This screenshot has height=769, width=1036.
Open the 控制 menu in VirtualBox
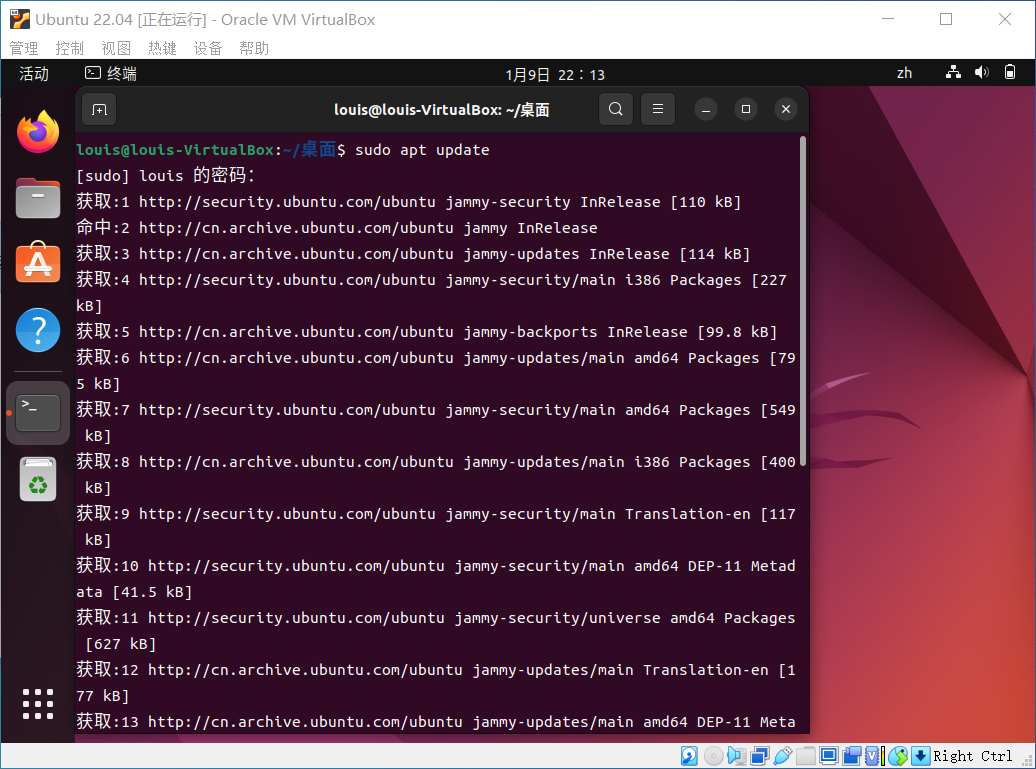(70, 48)
